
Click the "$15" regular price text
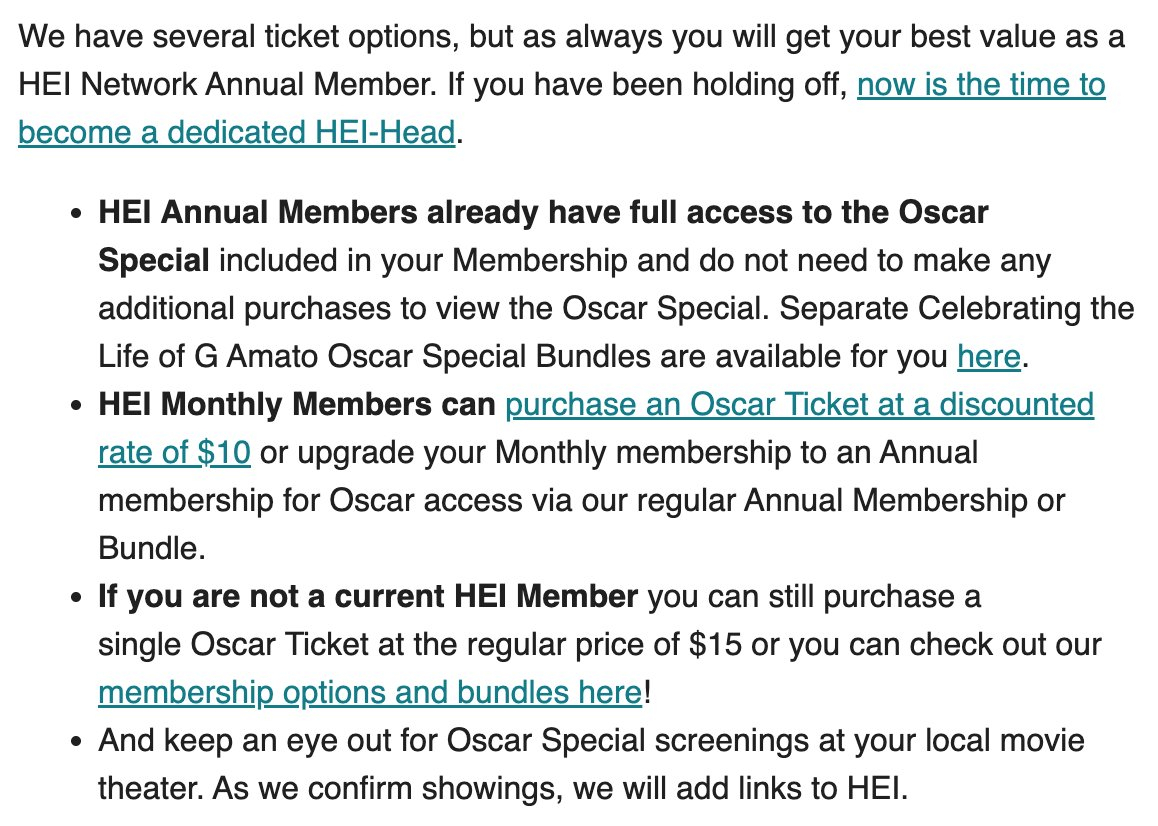point(715,644)
